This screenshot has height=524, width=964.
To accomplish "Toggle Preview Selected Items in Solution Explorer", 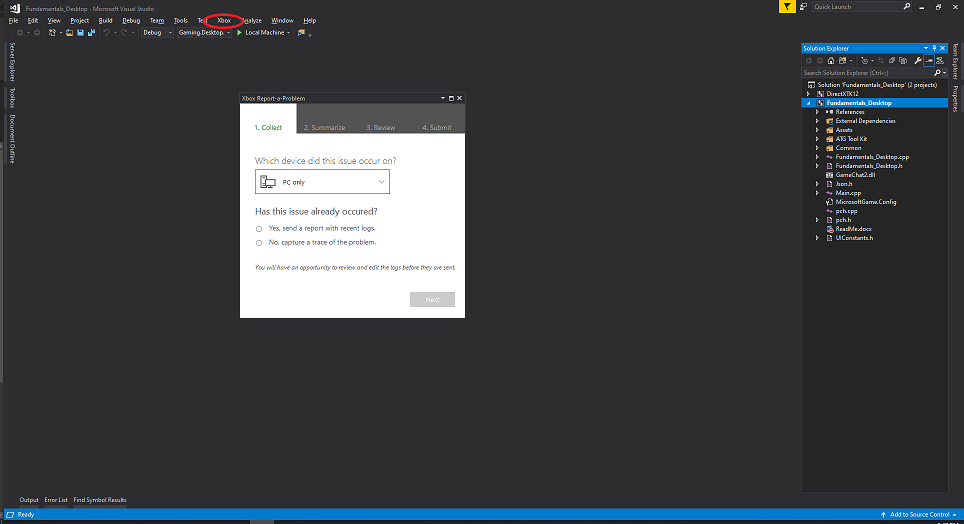I will 929,60.
